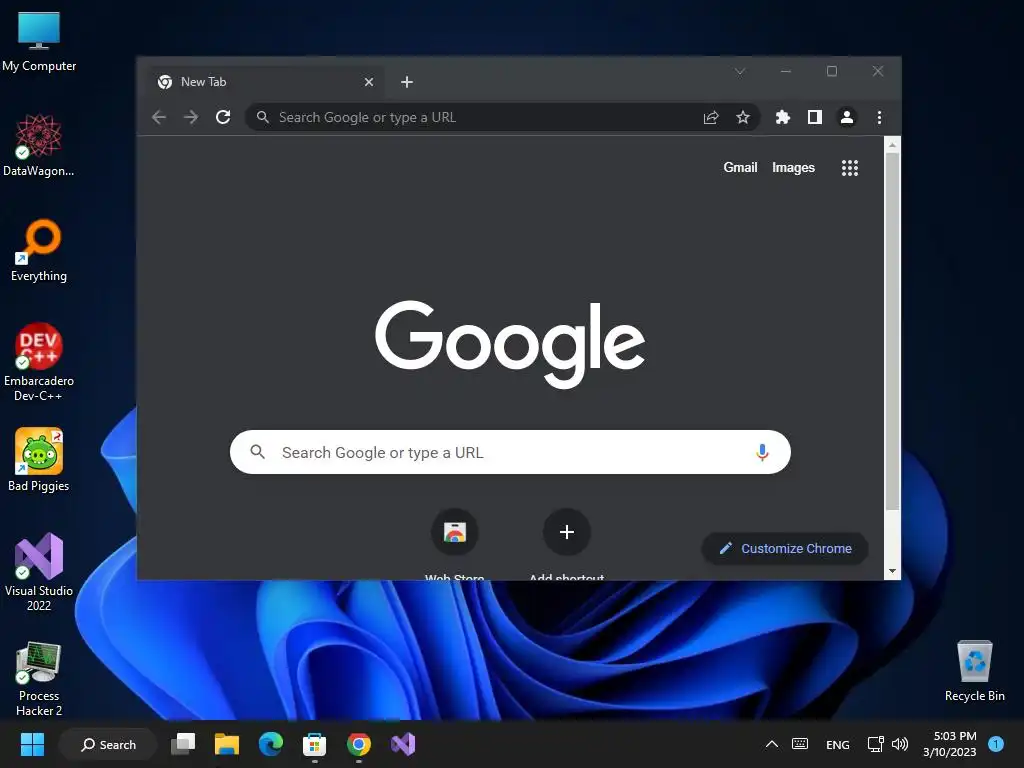Open File Explorer from the taskbar
1024x768 pixels.
[x=227, y=744]
